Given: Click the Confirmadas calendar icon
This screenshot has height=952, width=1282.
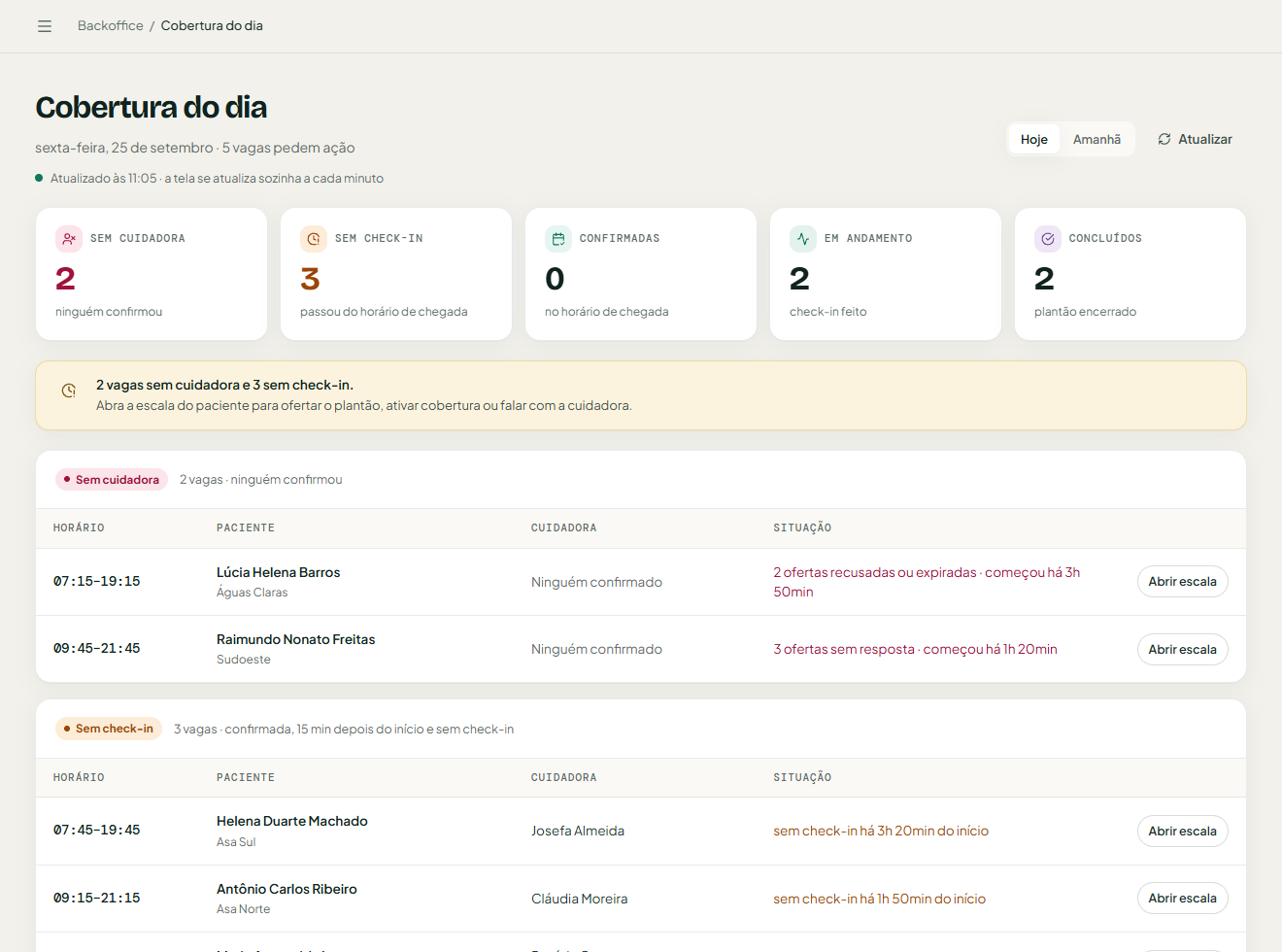Looking at the screenshot, I should pyautogui.click(x=558, y=238).
